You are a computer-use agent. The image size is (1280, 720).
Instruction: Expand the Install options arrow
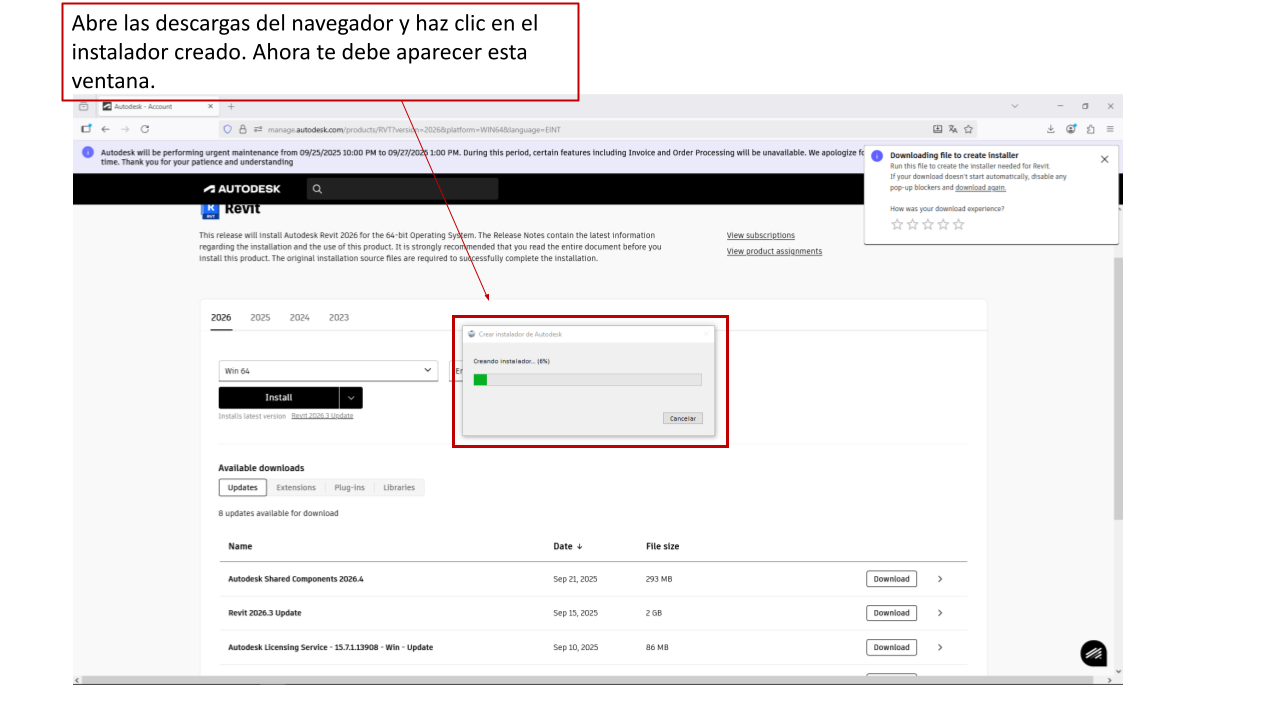point(351,398)
